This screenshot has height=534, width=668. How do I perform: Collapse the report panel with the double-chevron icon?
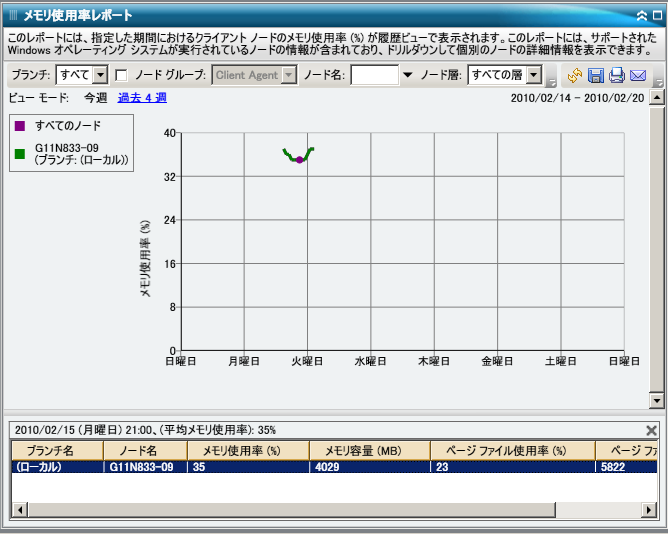pos(640,15)
